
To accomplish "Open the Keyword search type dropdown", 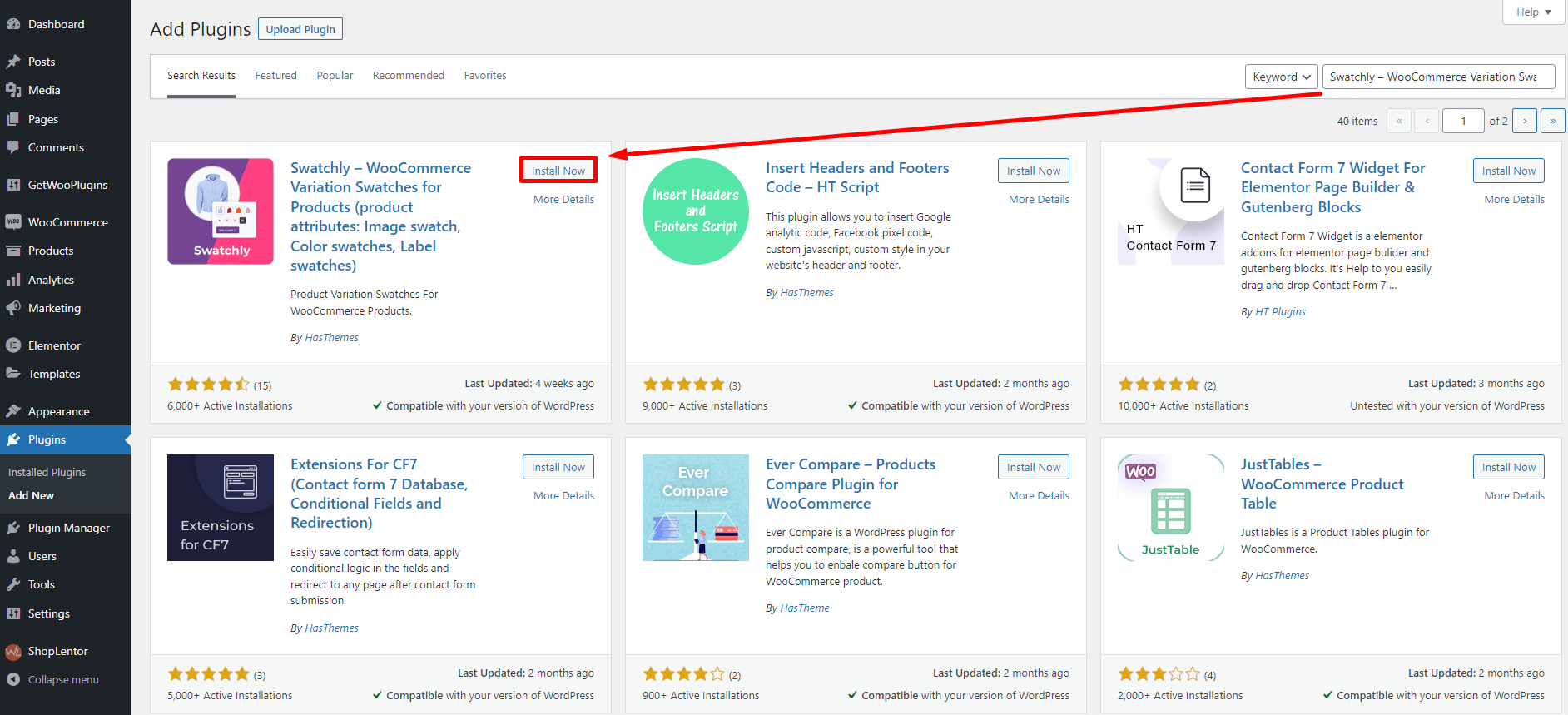I will coord(1281,77).
